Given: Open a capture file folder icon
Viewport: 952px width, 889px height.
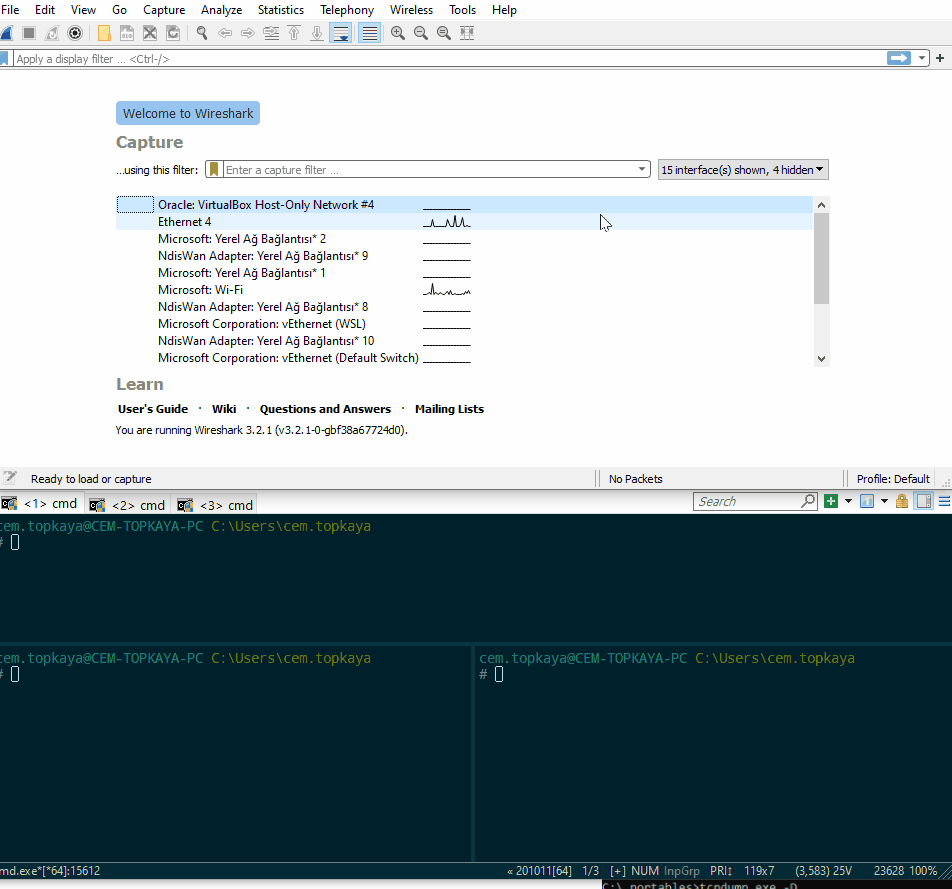Looking at the screenshot, I should click(x=104, y=33).
